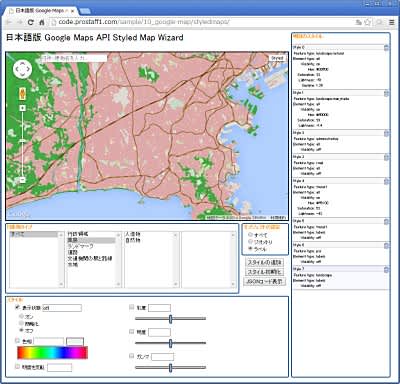The width and height of the screenshot is (400, 384).
Task: Toggle the 表示状態 visibility checkbox
Action: [18, 307]
